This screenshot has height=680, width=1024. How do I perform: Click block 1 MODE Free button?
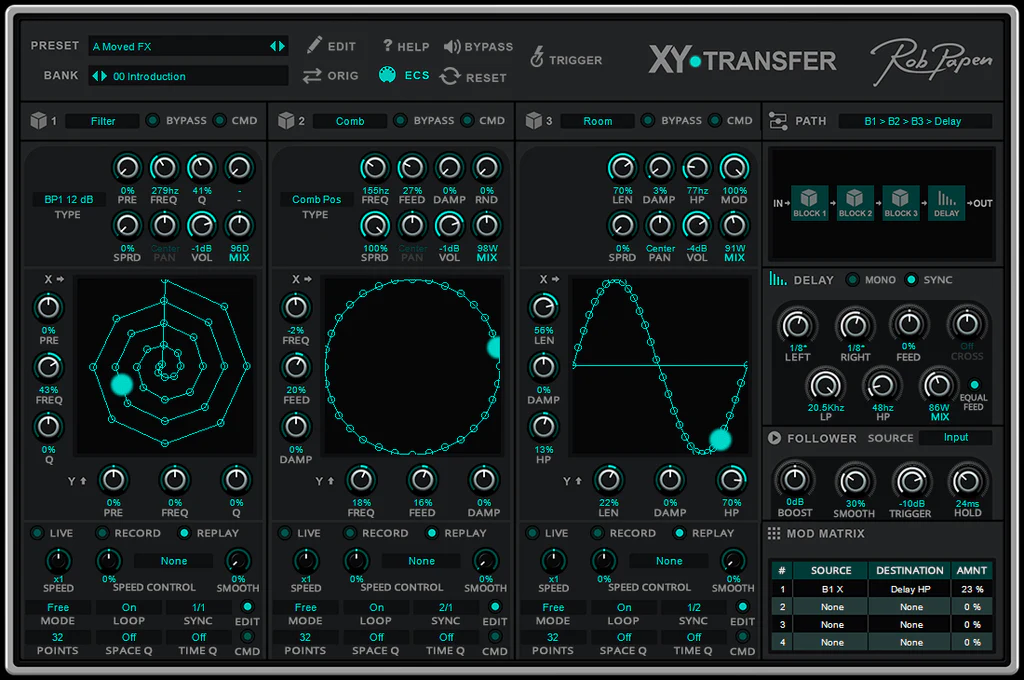[57, 607]
